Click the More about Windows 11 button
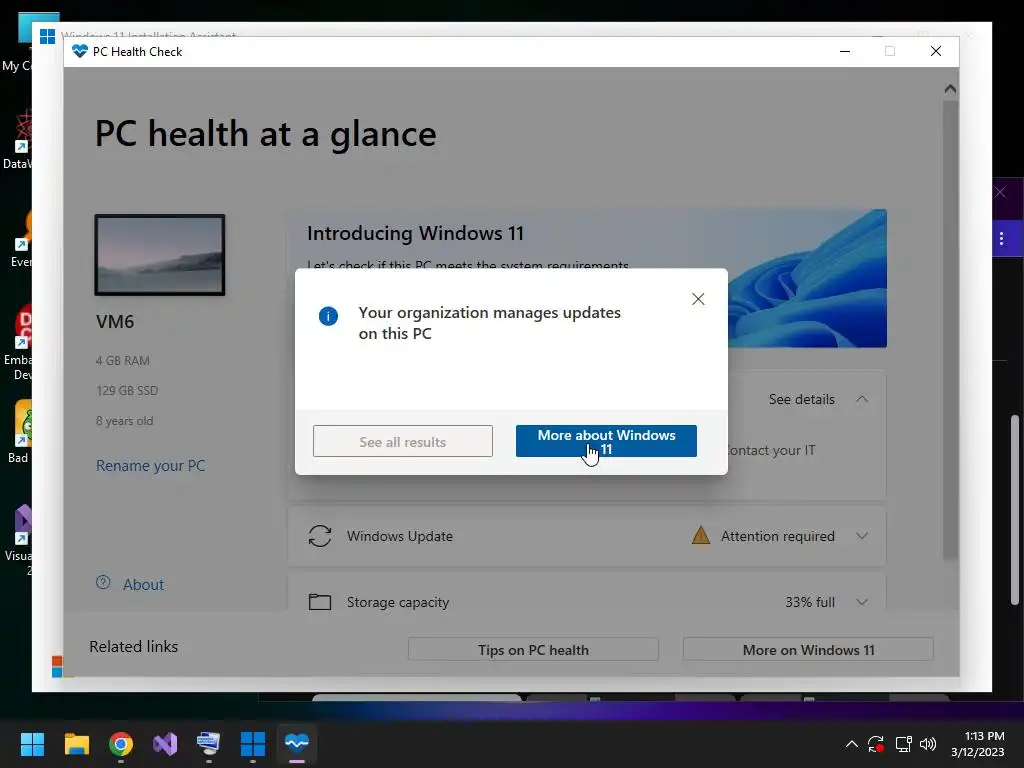Viewport: 1024px width, 768px height. [606, 441]
